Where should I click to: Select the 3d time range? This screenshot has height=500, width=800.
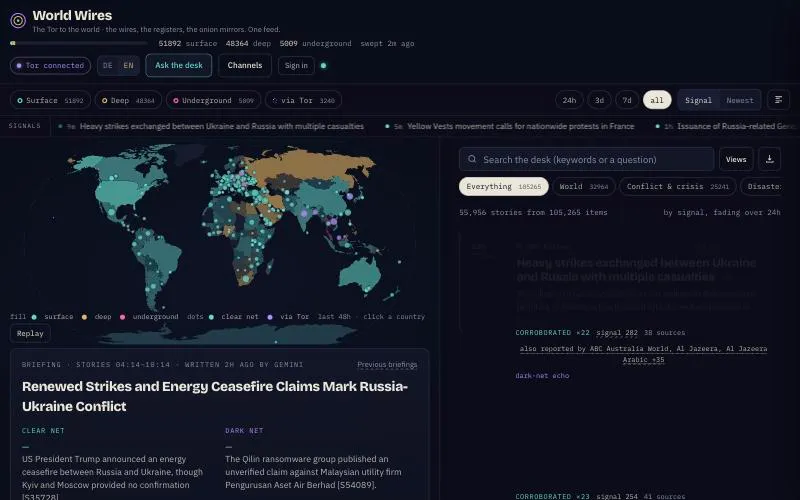click(x=599, y=100)
